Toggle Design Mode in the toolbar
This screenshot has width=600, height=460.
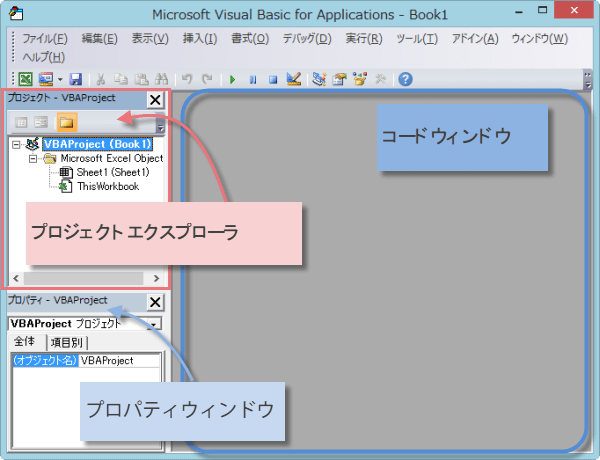pyautogui.click(x=293, y=79)
